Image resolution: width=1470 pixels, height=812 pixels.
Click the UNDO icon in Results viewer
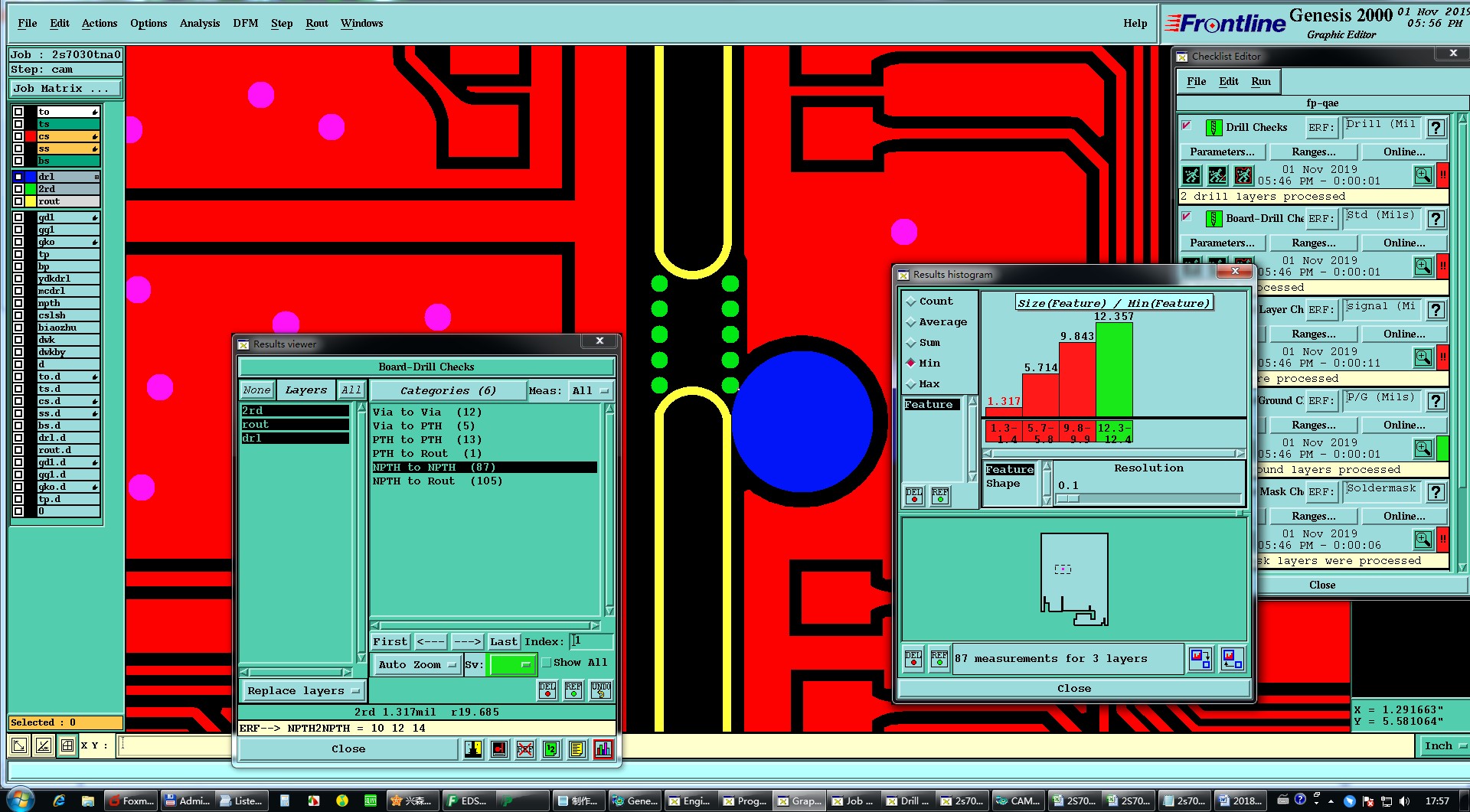(601, 690)
